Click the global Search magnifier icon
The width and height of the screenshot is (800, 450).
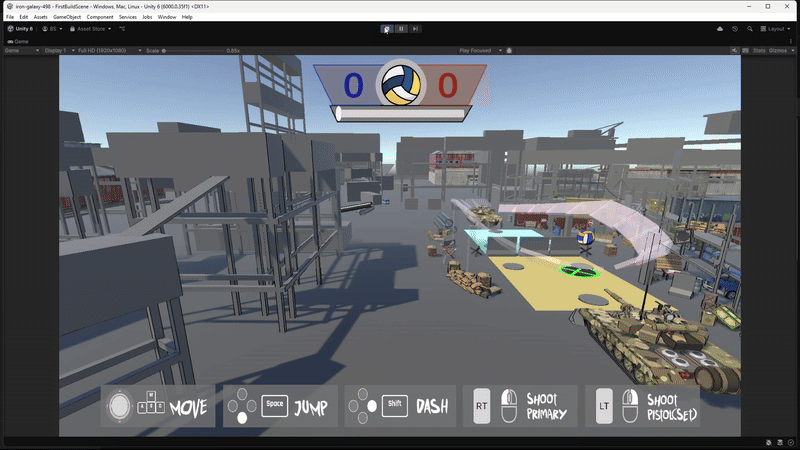[749, 29]
